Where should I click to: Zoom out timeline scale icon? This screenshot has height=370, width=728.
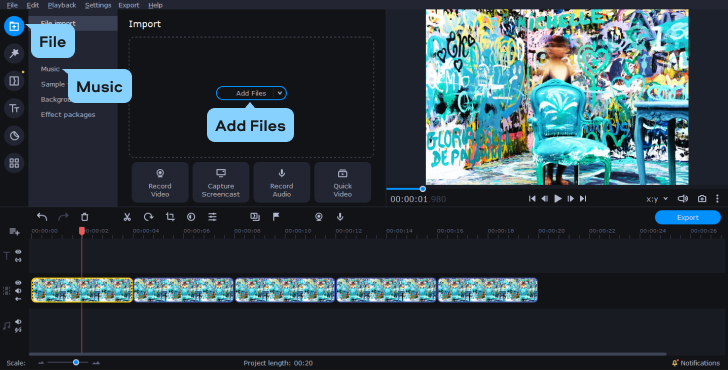click(x=41, y=363)
